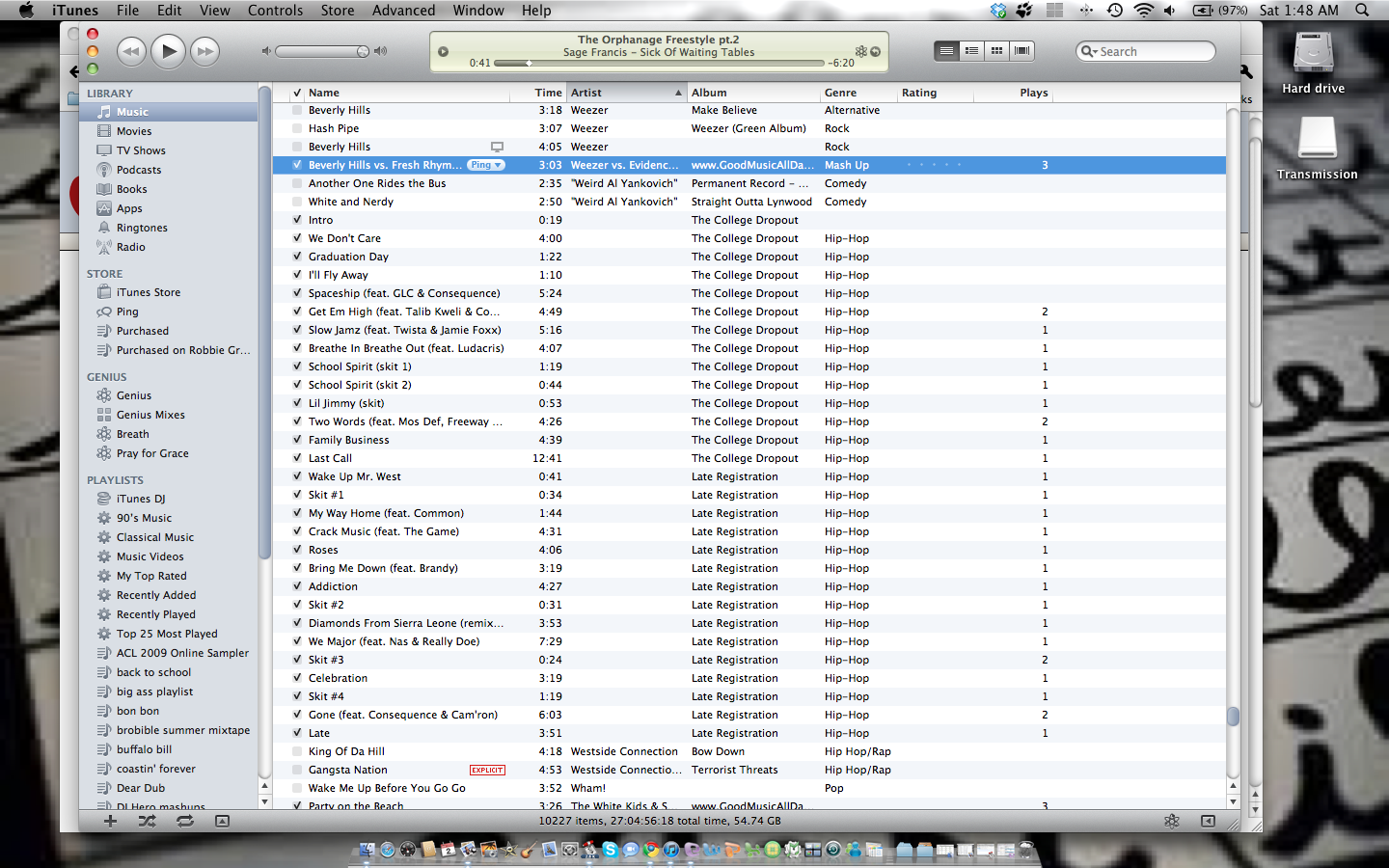1389x868 pixels.
Task: Sort by Name column header
Action: pyautogui.click(x=407, y=93)
